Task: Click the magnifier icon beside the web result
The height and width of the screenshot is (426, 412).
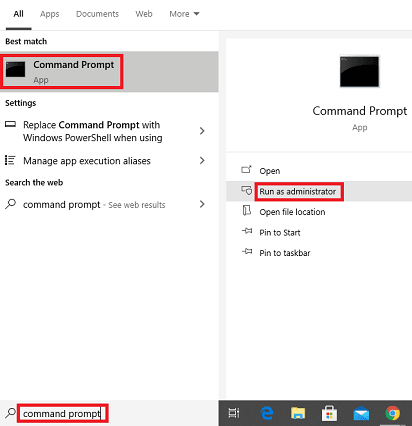Action: (10, 204)
